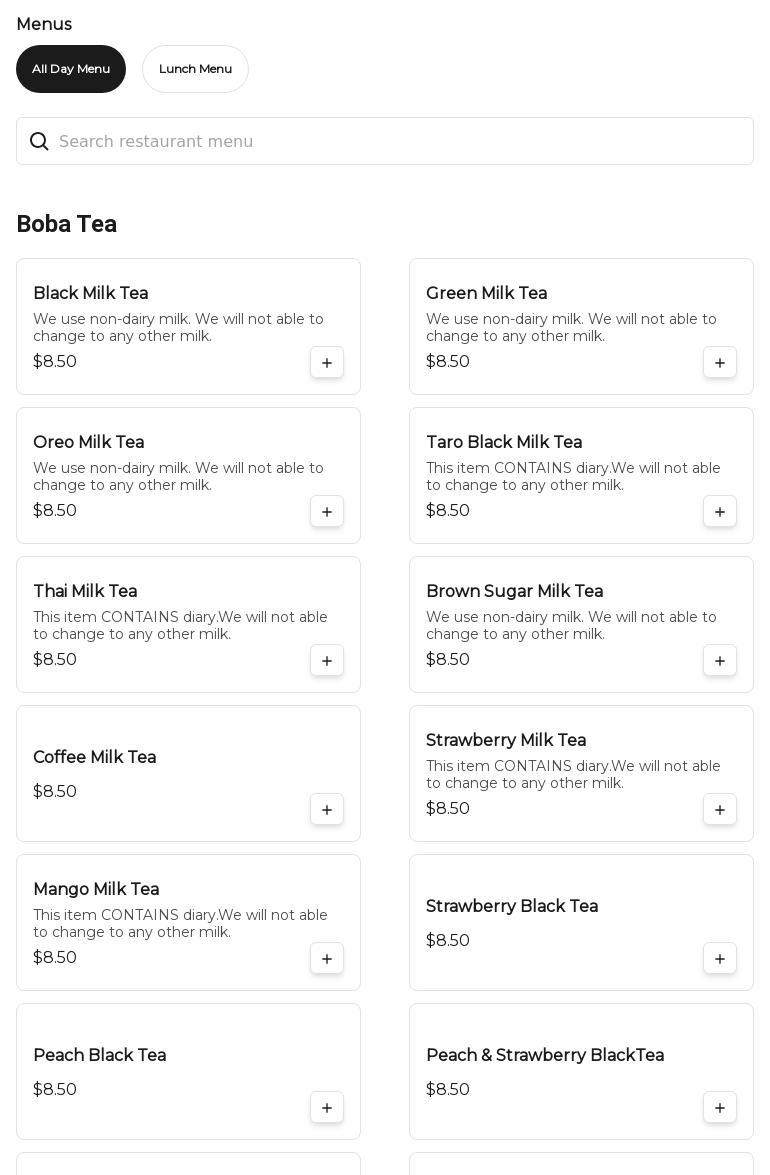The height and width of the screenshot is (1175, 770).
Task: Add Green Milk Tea to order
Action: point(720,362)
